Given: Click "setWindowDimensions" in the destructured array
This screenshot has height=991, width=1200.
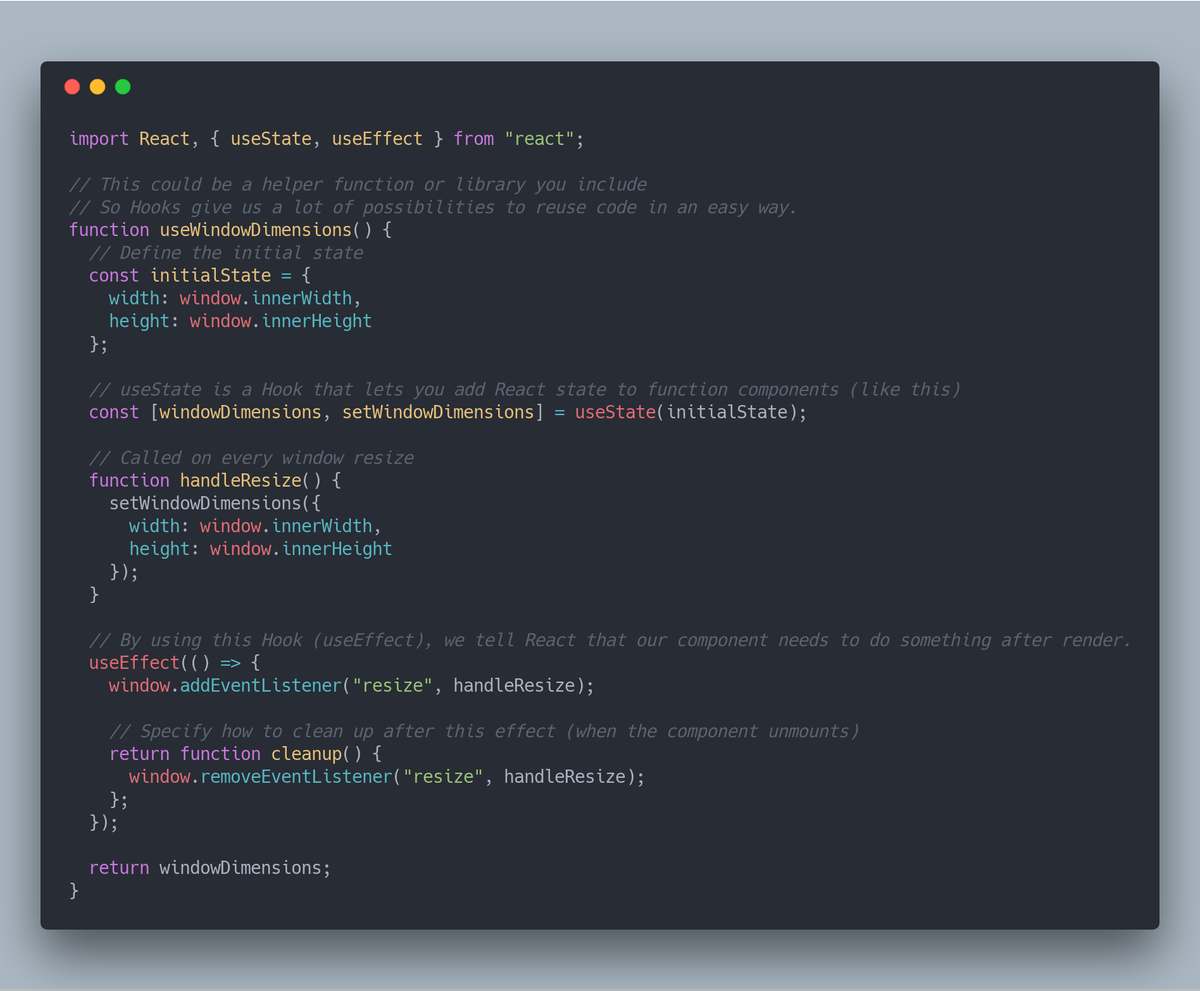Looking at the screenshot, I should [438, 412].
